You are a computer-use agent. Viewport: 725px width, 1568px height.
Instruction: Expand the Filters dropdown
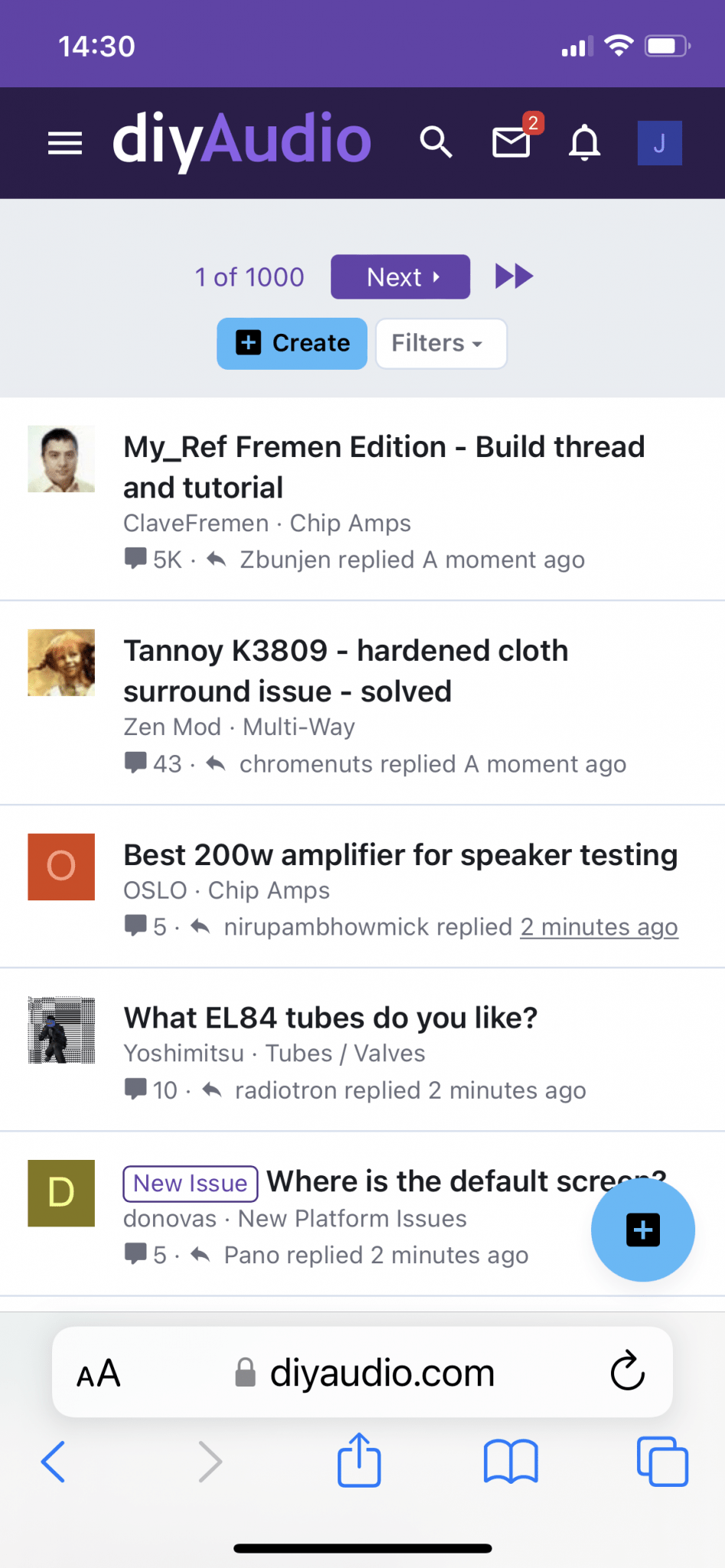pyautogui.click(x=441, y=343)
